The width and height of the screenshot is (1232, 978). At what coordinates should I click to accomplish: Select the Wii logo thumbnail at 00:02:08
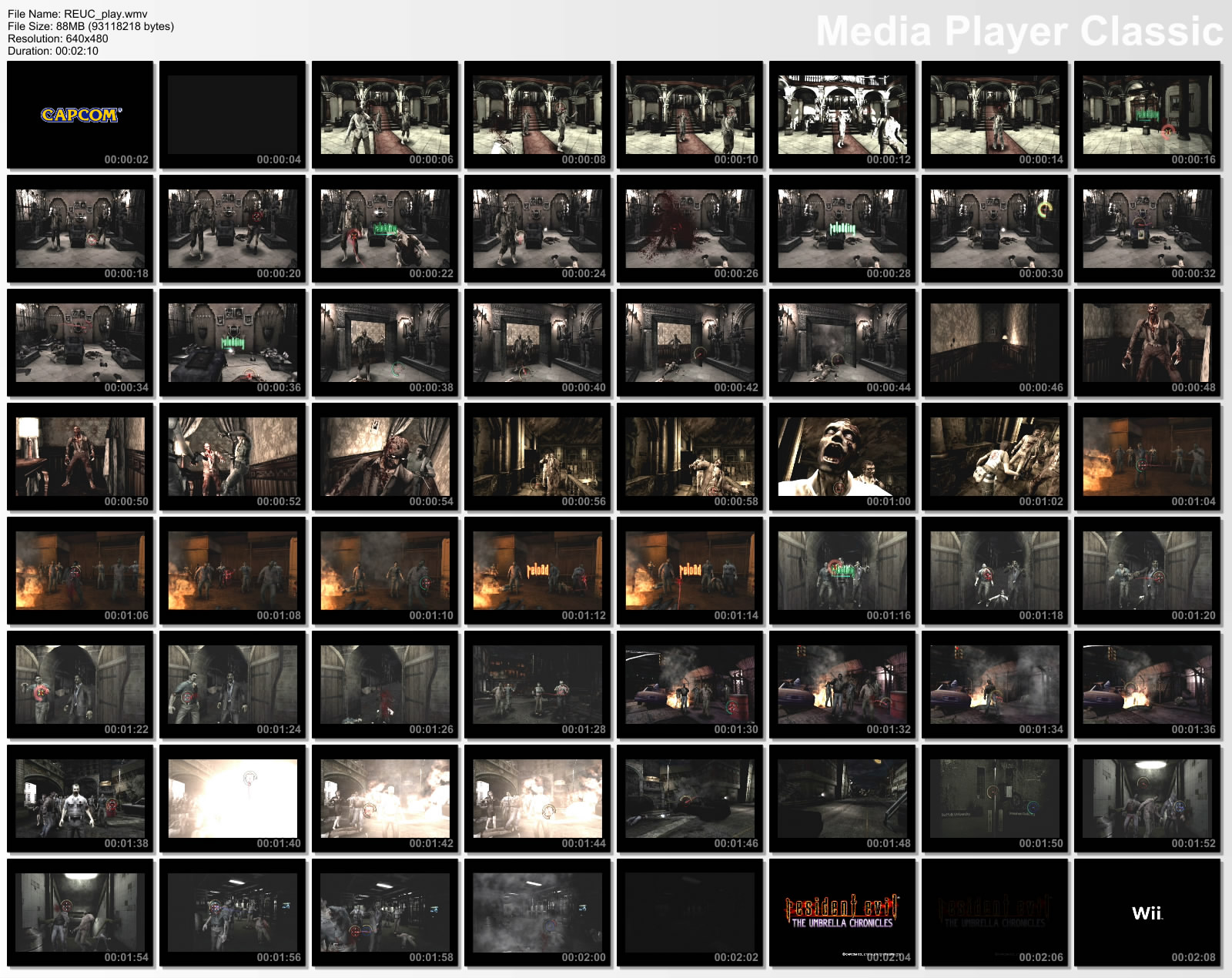click(x=1147, y=913)
